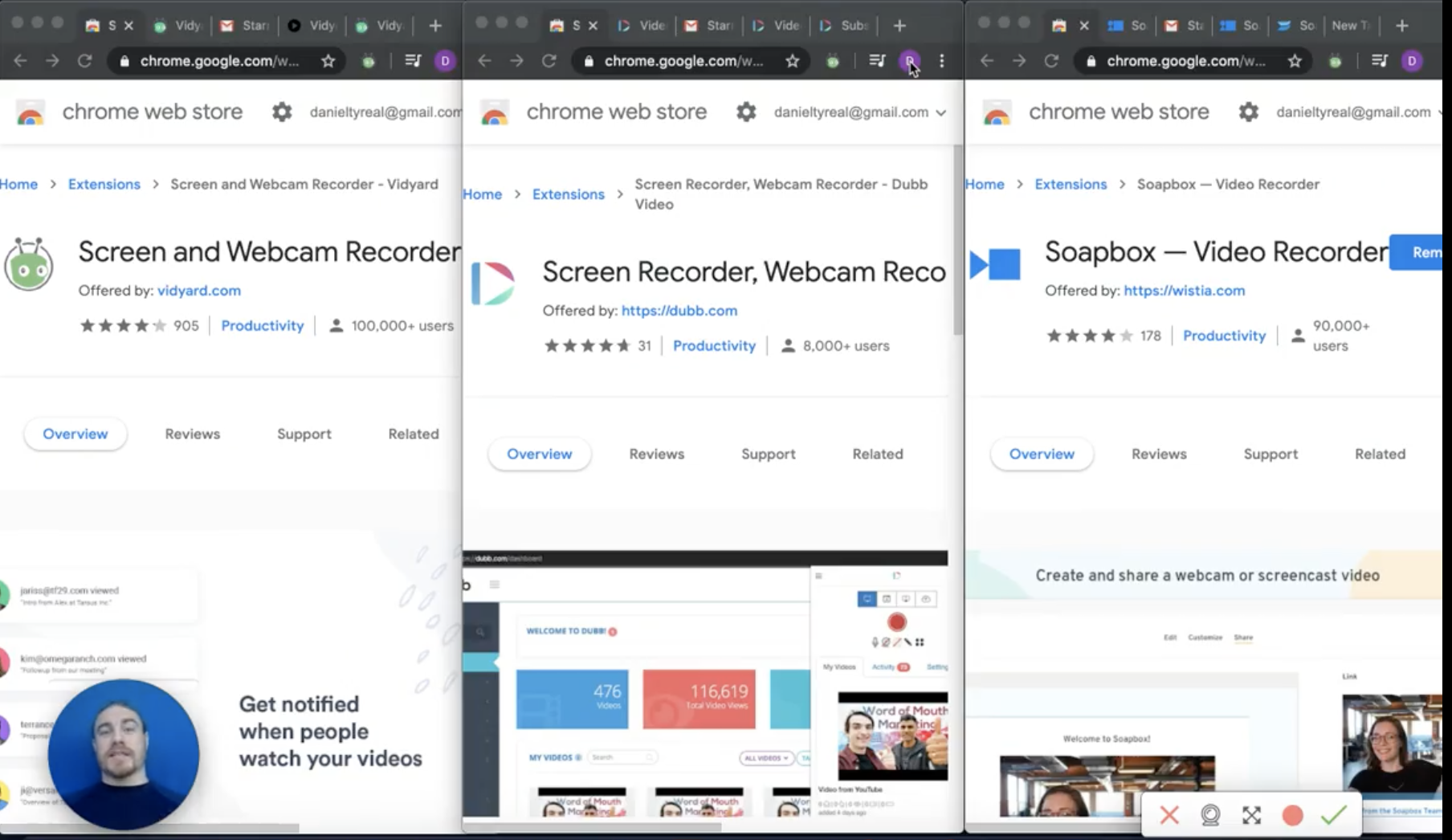
Task: Confirm with the green checkmark icon
Action: (1333, 816)
